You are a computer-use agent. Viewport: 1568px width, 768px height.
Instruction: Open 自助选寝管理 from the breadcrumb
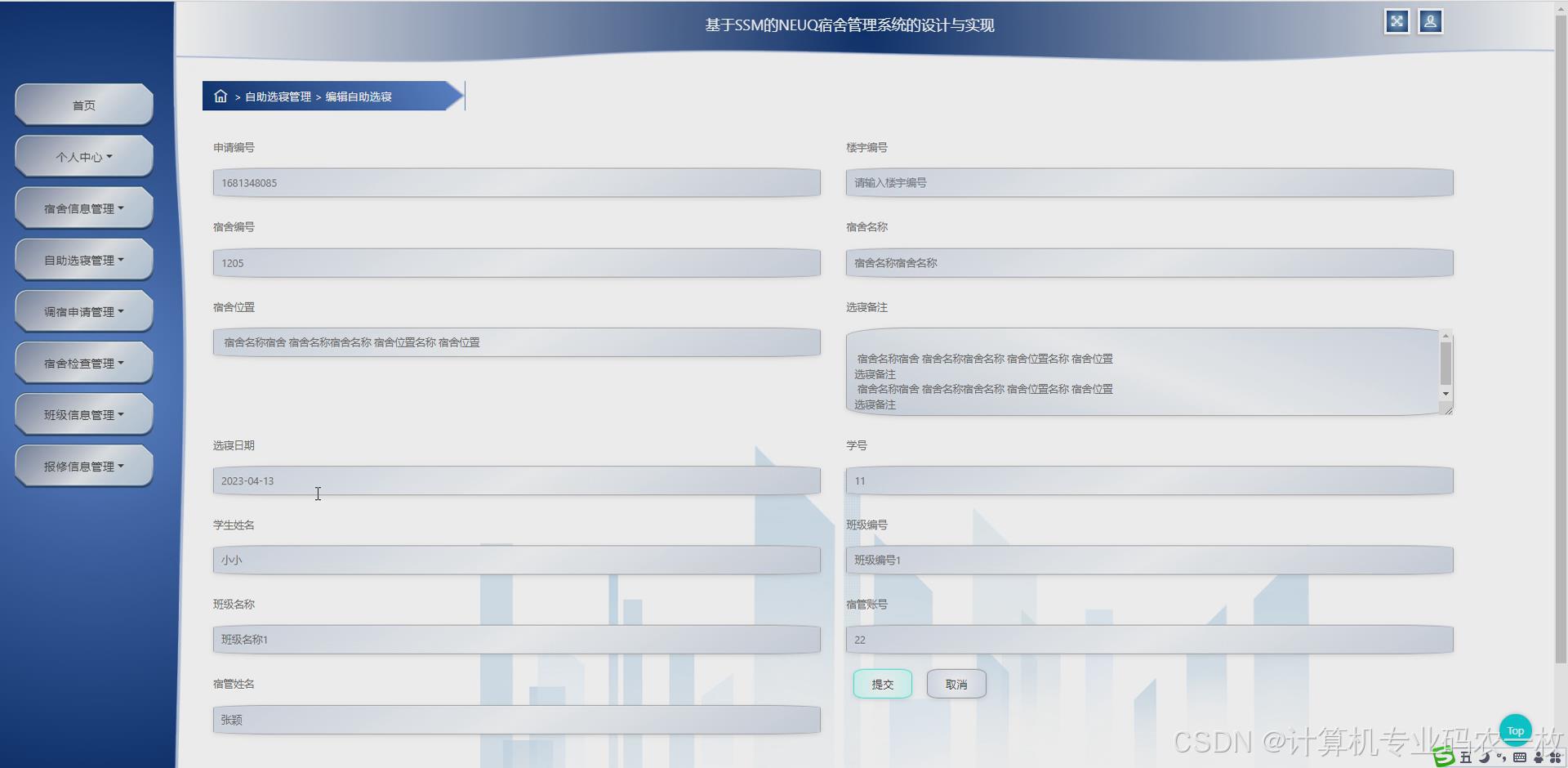pos(277,96)
